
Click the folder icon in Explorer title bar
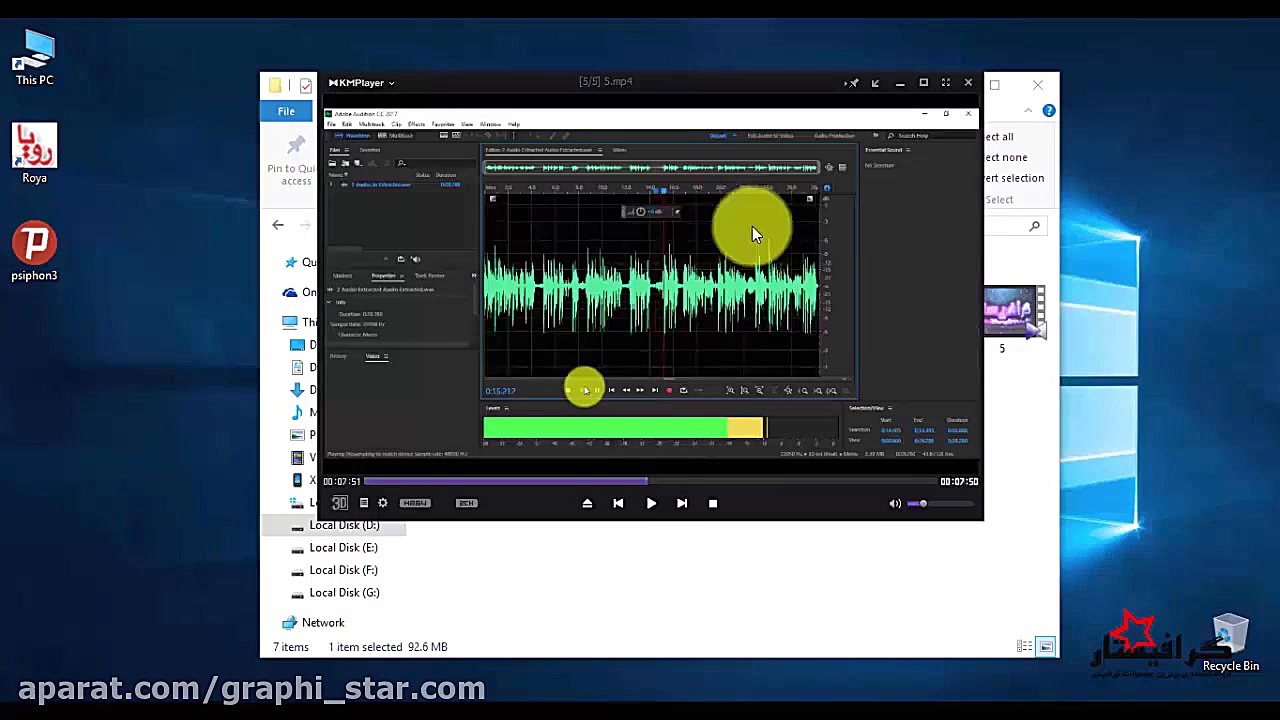(275, 86)
